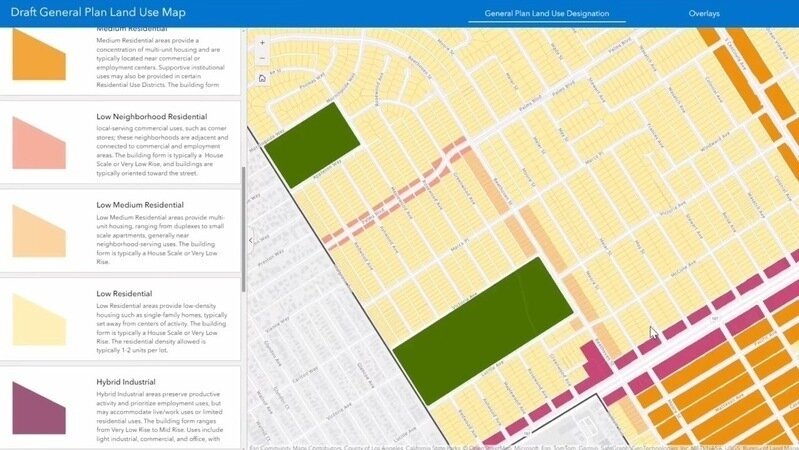Pick the Low Medium Residential peach swatch
The width and height of the screenshot is (799, 450).
39,231
